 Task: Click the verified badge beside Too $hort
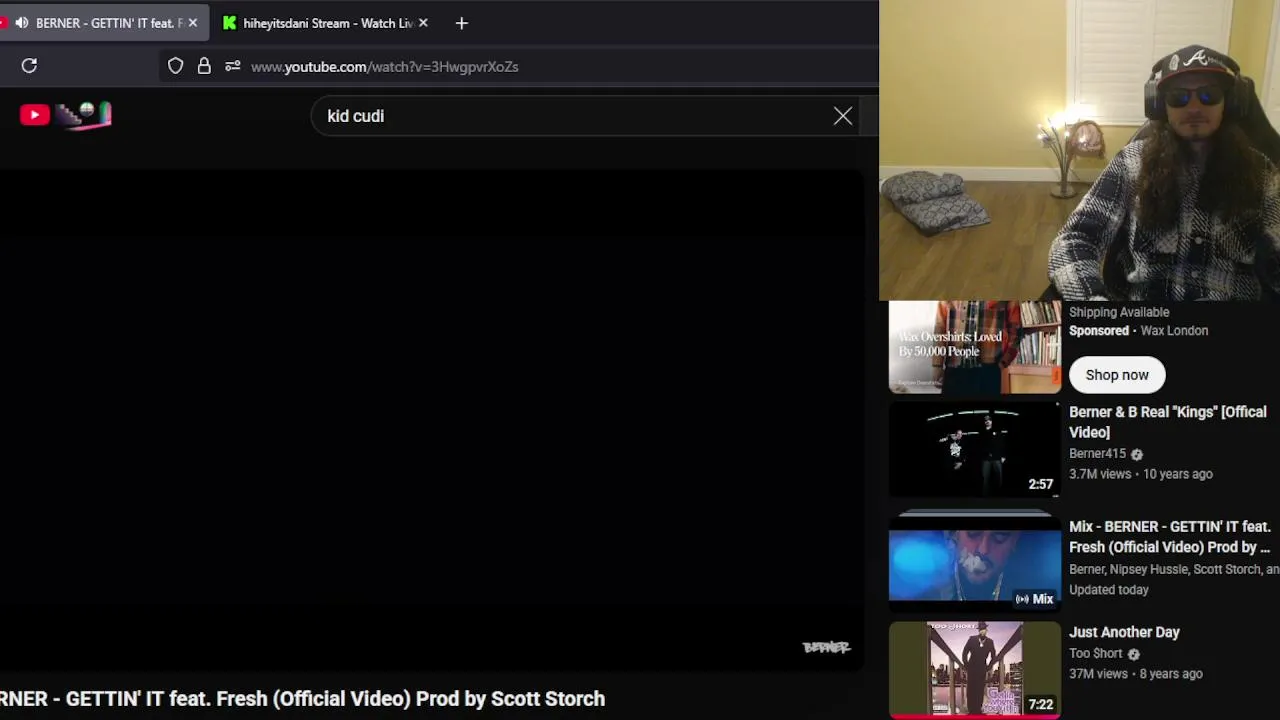tap(1133, 655)
